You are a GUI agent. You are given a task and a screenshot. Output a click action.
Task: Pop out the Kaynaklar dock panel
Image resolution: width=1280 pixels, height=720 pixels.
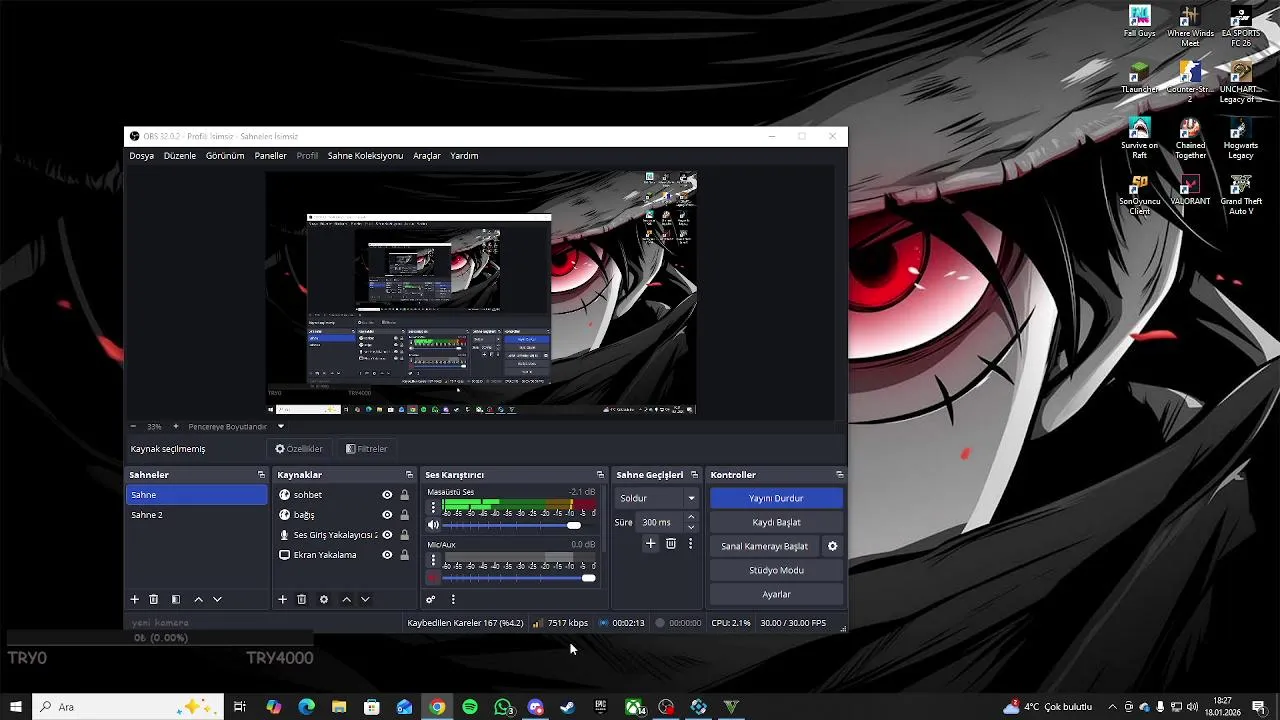[409, 475]
